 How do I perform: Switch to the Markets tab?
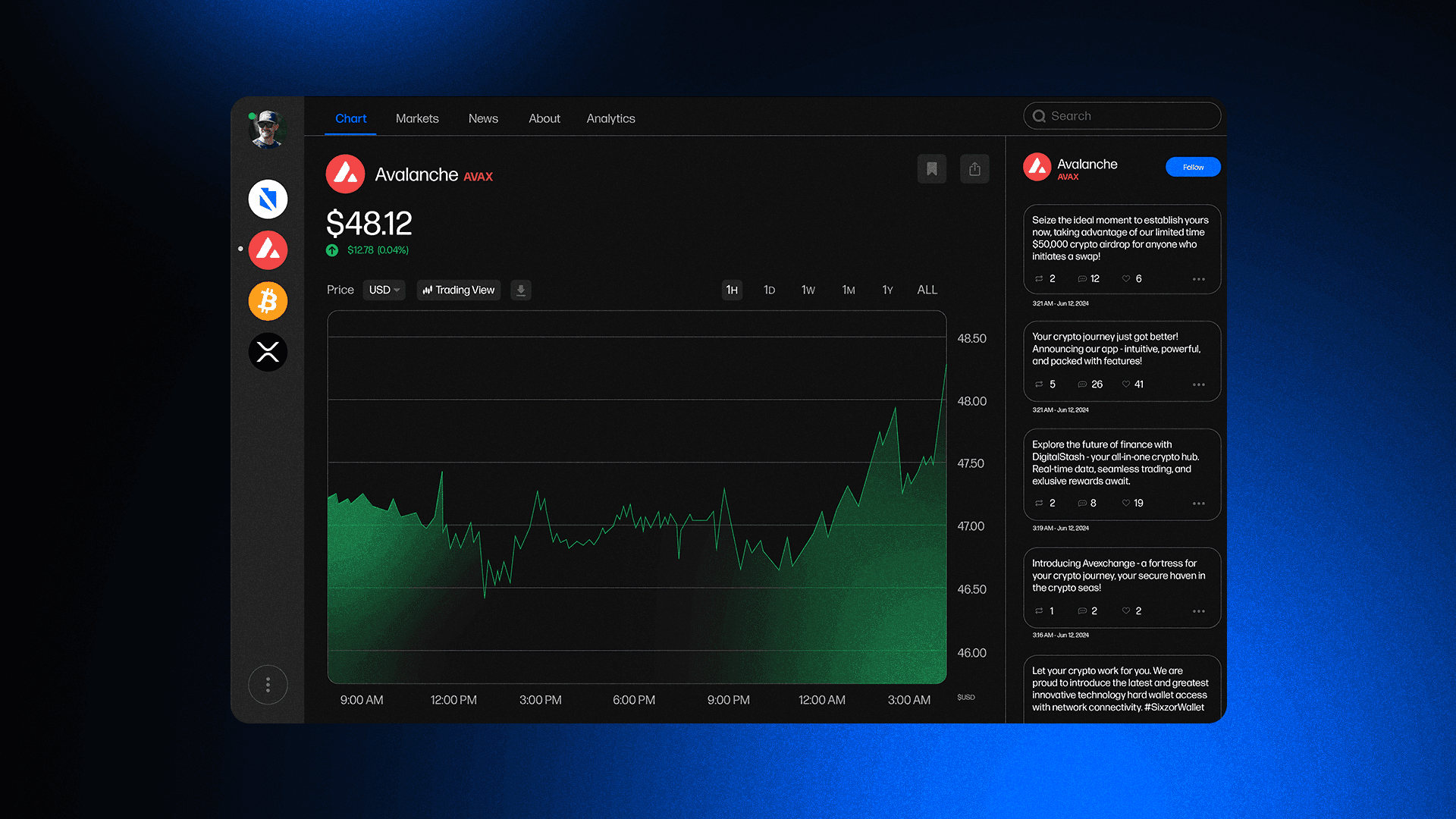tap(417, 118)
